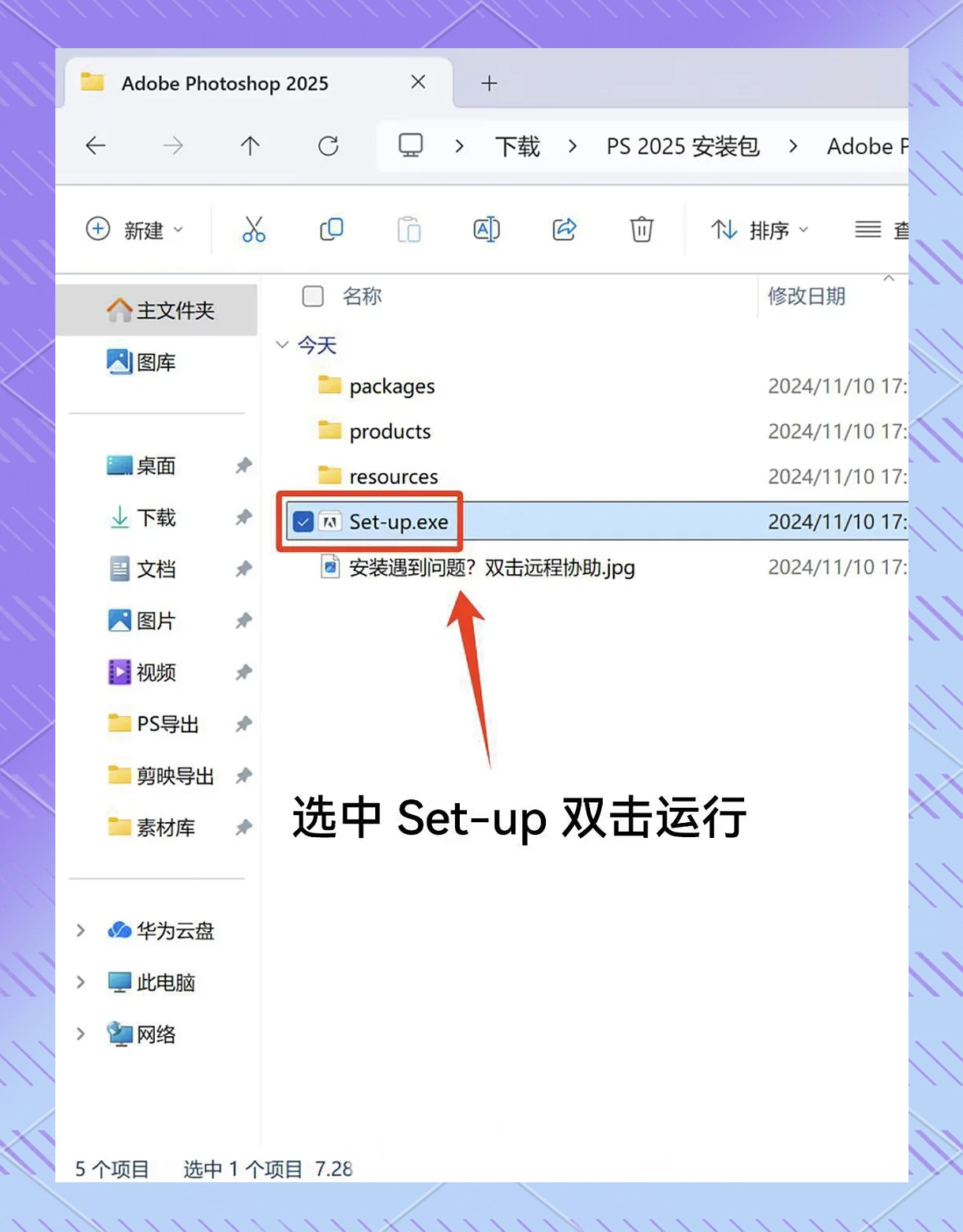The image size is (963, 1232).
Task: Open a new tab with plus button
Action: pyautogui.click(x=489, y=83)
